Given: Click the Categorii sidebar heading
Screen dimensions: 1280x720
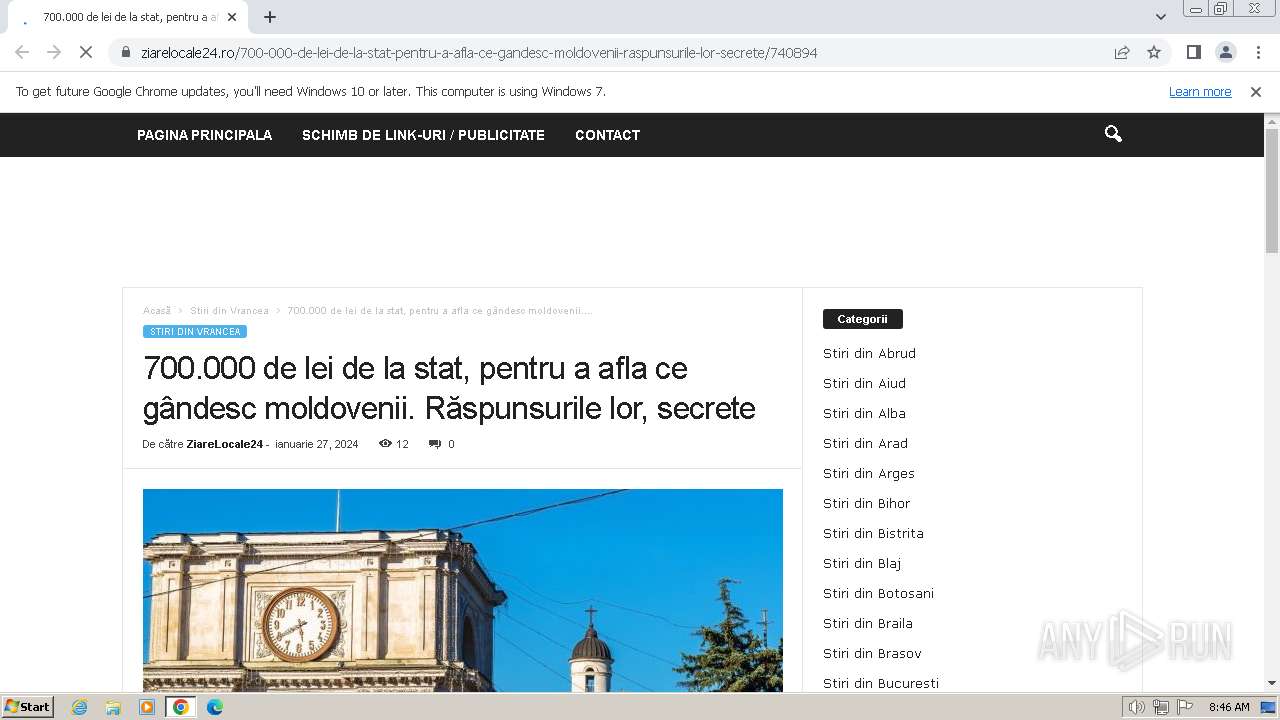Looking at the screenshot, I should (862, 319).
